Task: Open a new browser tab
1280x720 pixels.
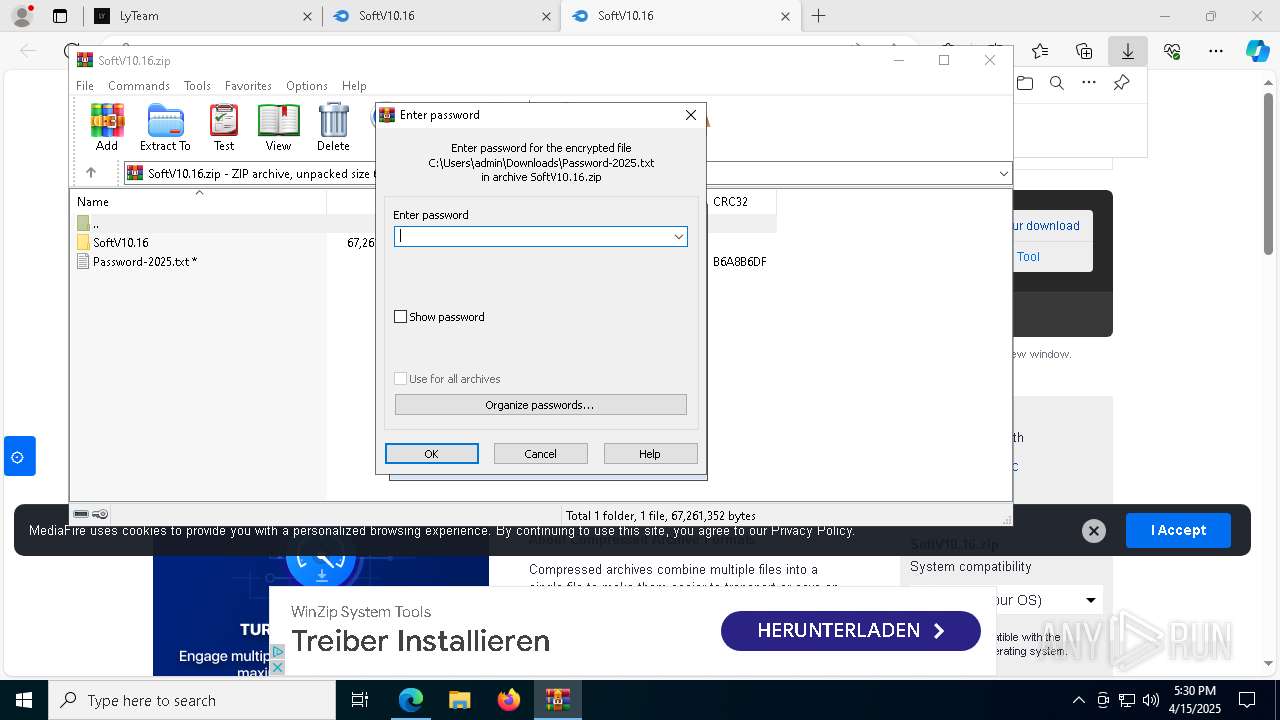Action: point(819,16)
